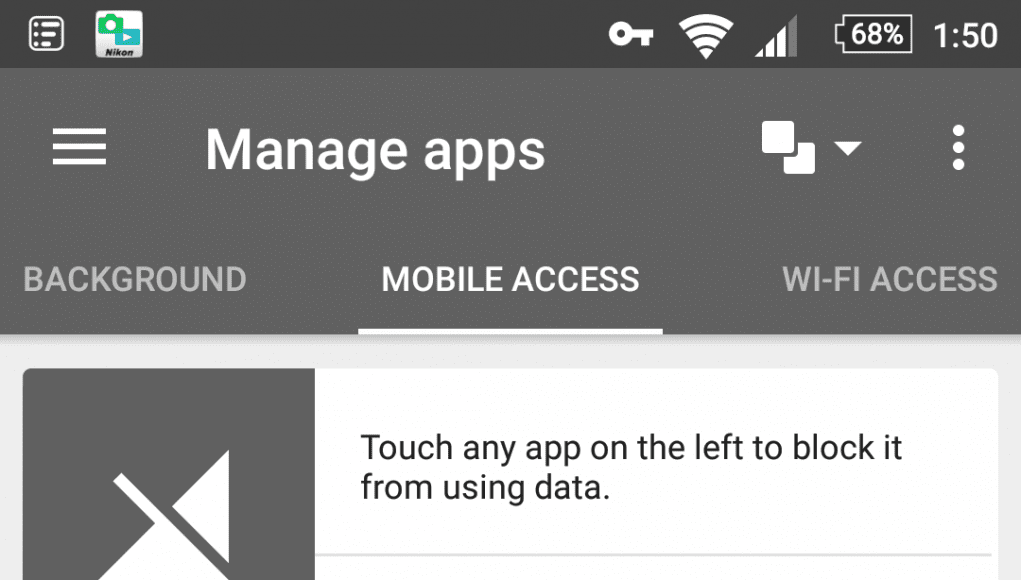
Task: Tap the cellular signal strength icon
Action: point(776,36)
